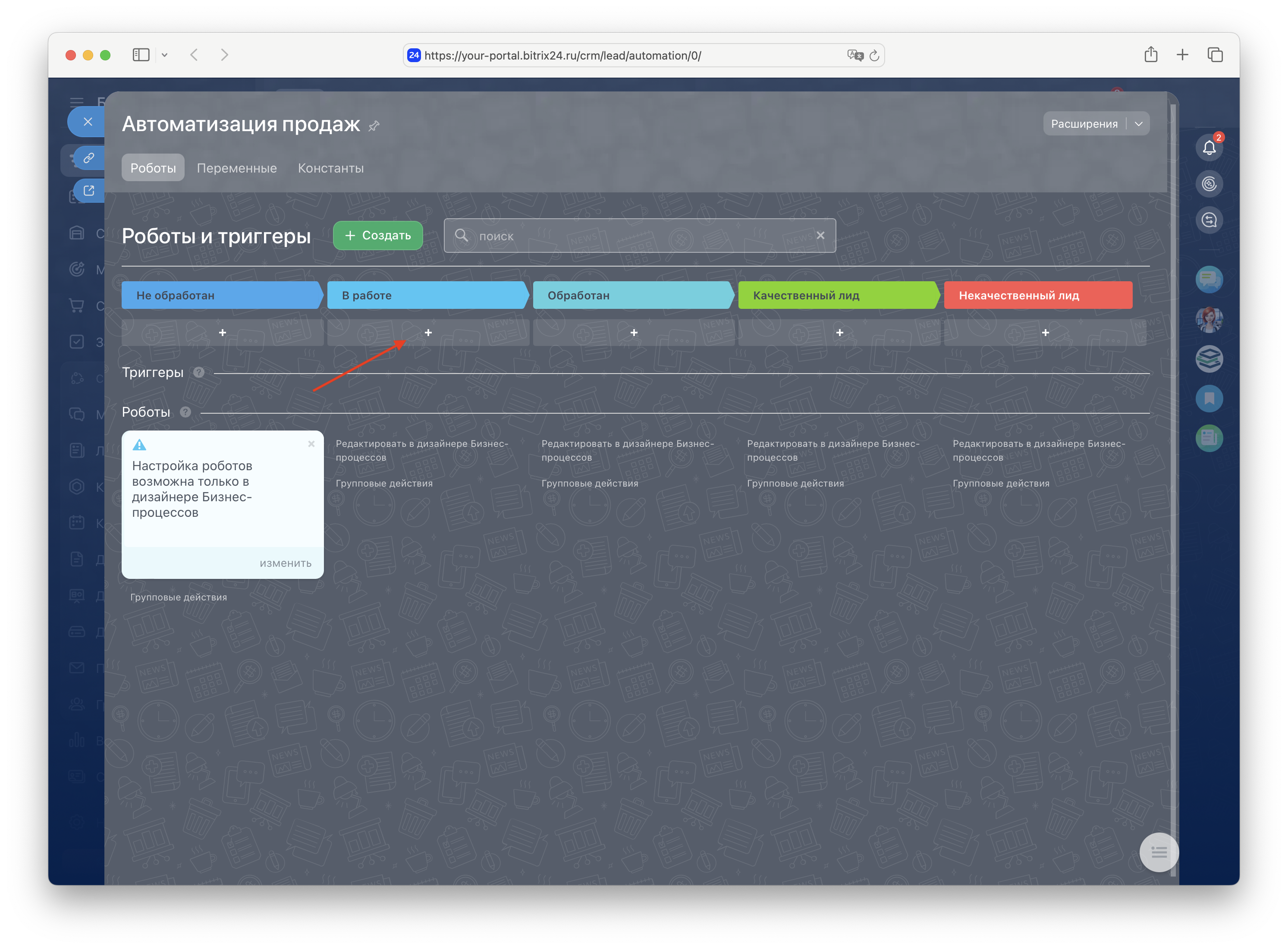This screenshot has height=949, width=1288.
Task: Close the slider with the X button
Action: [x=88, y=122]
